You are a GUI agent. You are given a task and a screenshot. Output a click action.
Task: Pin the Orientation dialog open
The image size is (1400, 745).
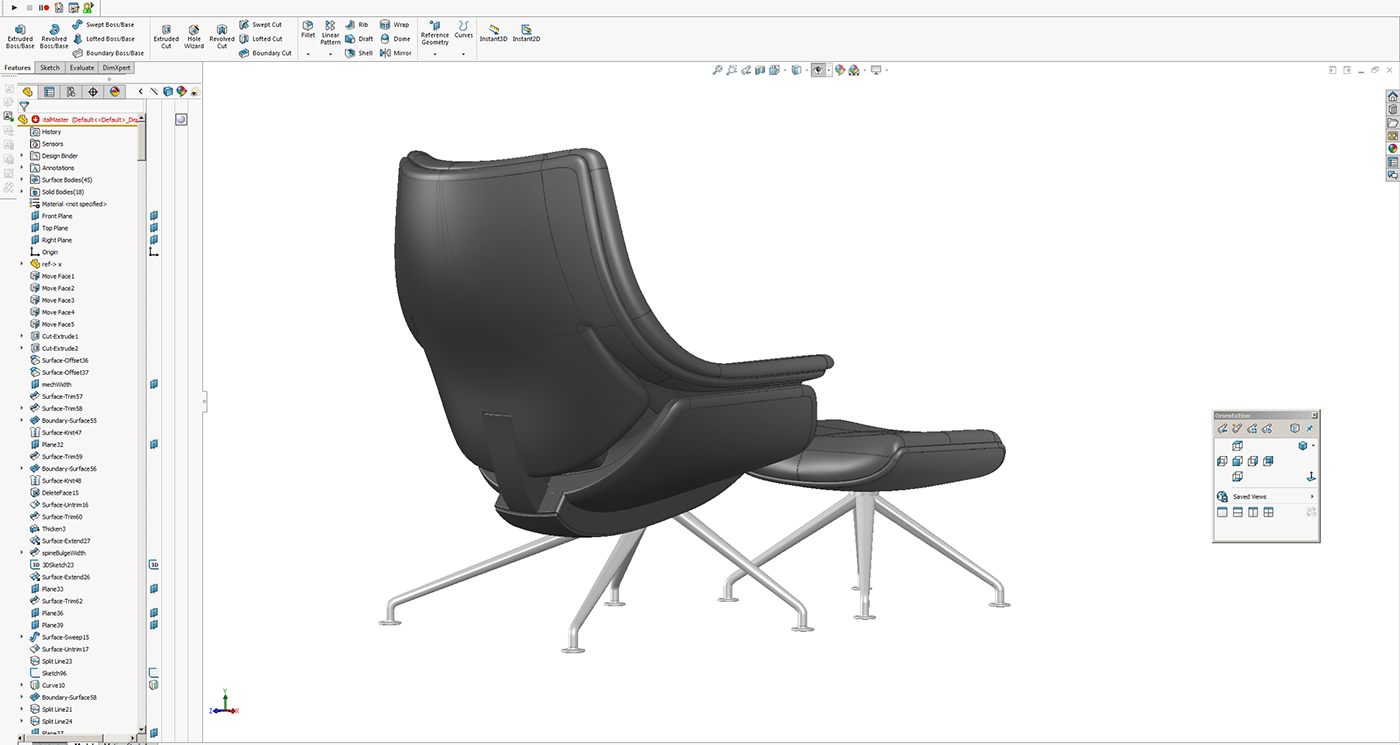pos(1310,427)
